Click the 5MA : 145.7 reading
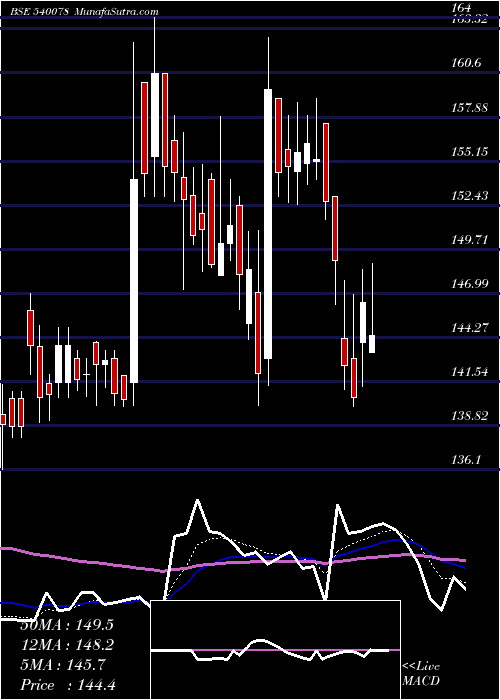The width and height of the screenshot is (500, 700). pos(63,665)
